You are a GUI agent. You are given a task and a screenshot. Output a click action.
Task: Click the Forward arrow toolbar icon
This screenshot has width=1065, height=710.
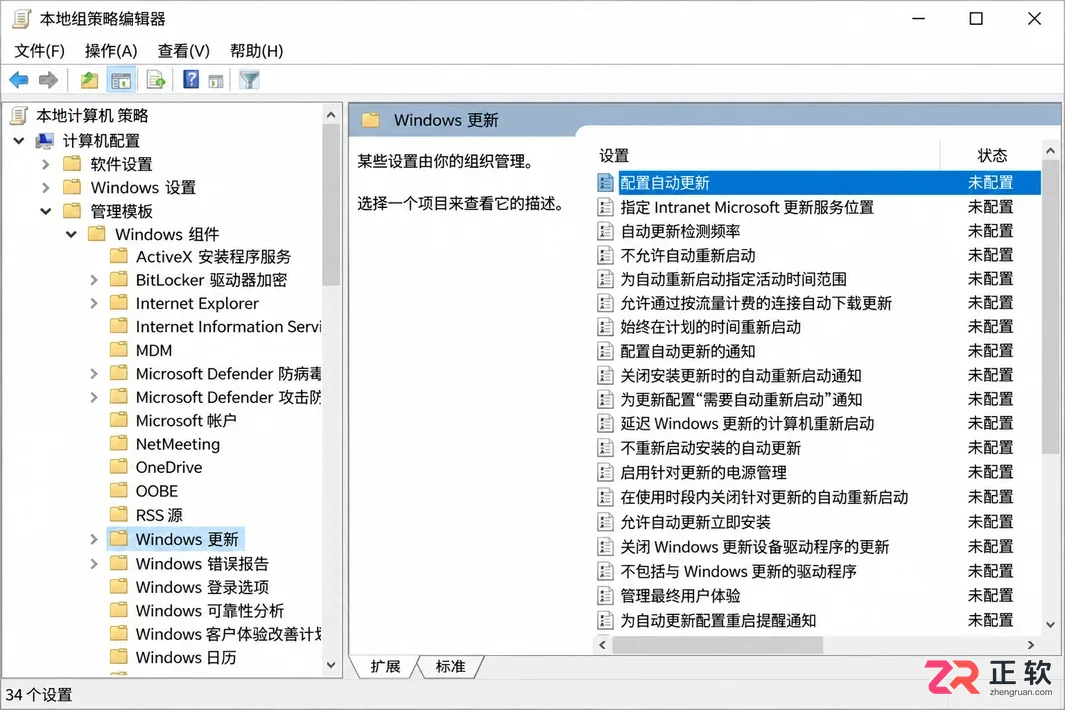[x=48, y=80]
